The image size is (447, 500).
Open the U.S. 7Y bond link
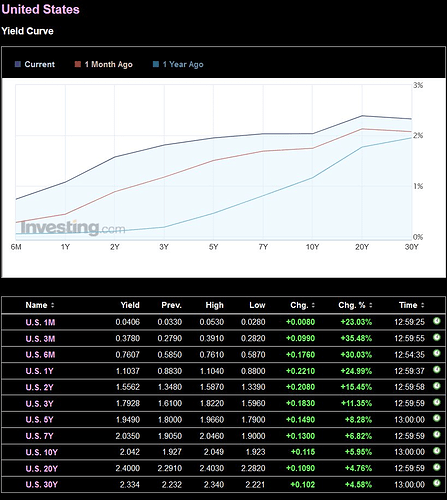tap(39, 436)
